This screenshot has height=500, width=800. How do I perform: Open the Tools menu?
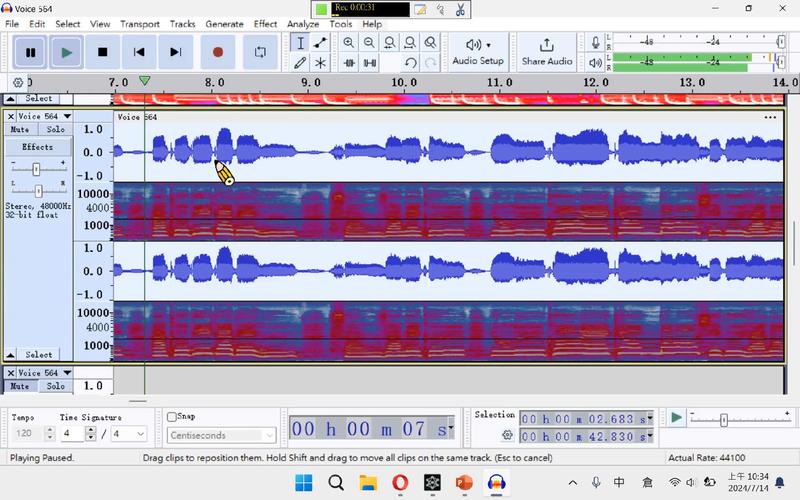pos(340,24)
